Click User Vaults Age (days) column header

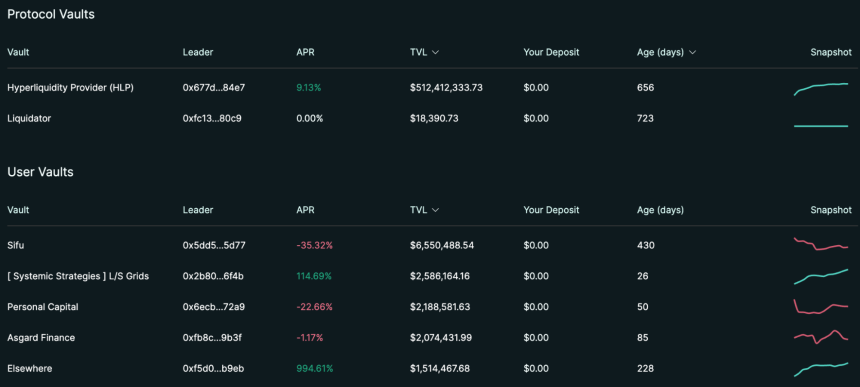point(660,210)
